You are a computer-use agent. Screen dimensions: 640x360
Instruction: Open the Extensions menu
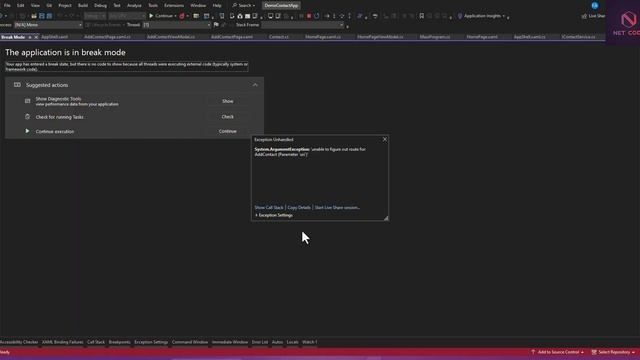click(x=174, y=6)
